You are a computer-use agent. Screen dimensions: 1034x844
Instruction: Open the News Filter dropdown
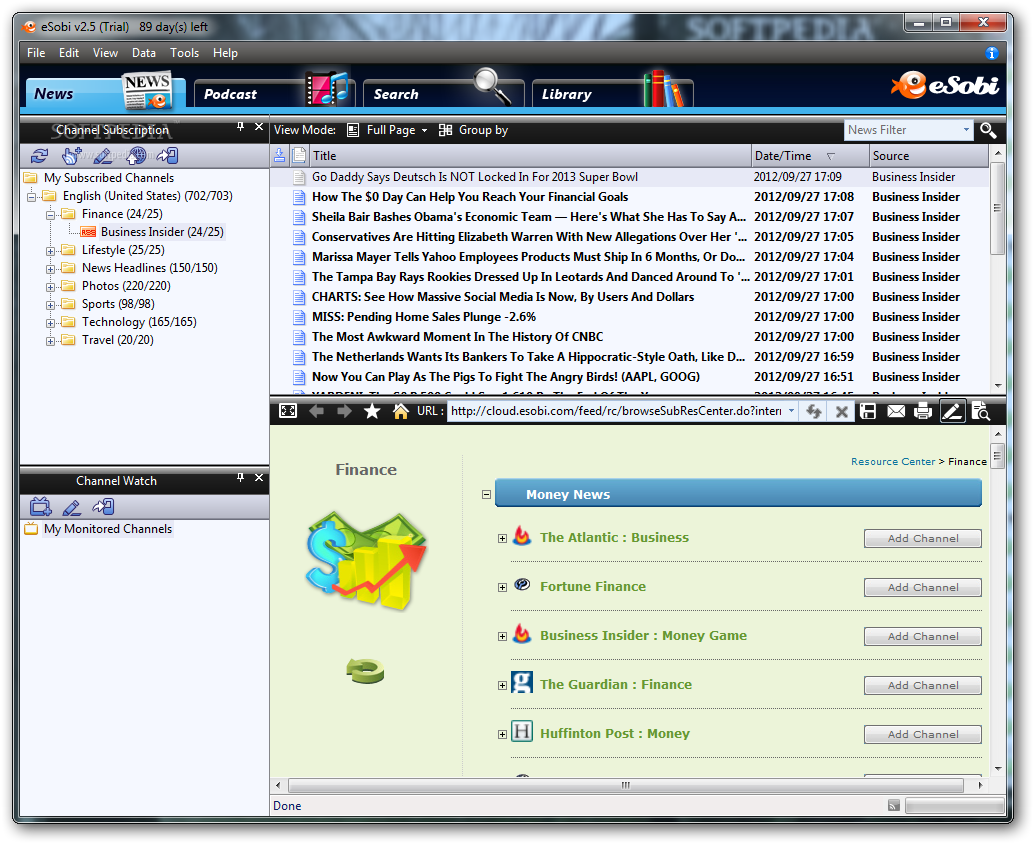[966, 130]
